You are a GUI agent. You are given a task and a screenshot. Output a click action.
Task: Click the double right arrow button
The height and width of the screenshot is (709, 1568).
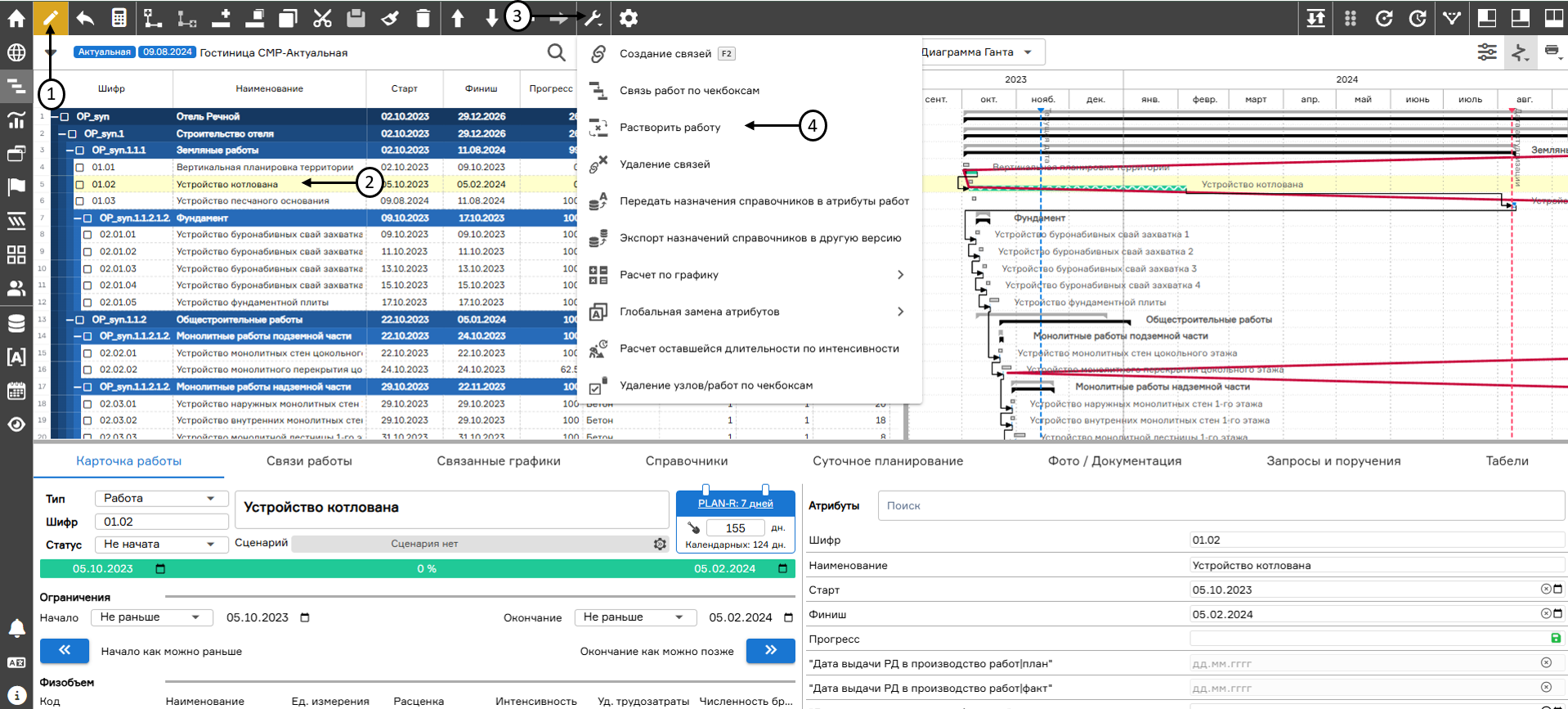click(x=770, y=651)
